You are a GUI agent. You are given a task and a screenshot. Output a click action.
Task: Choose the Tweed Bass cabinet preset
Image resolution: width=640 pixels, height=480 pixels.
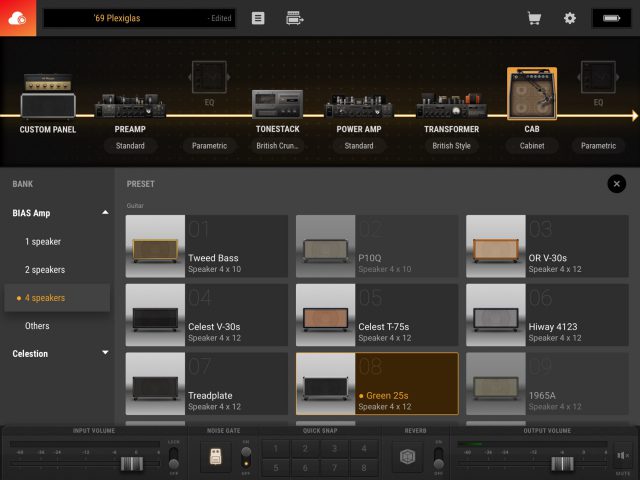(207, 246)
